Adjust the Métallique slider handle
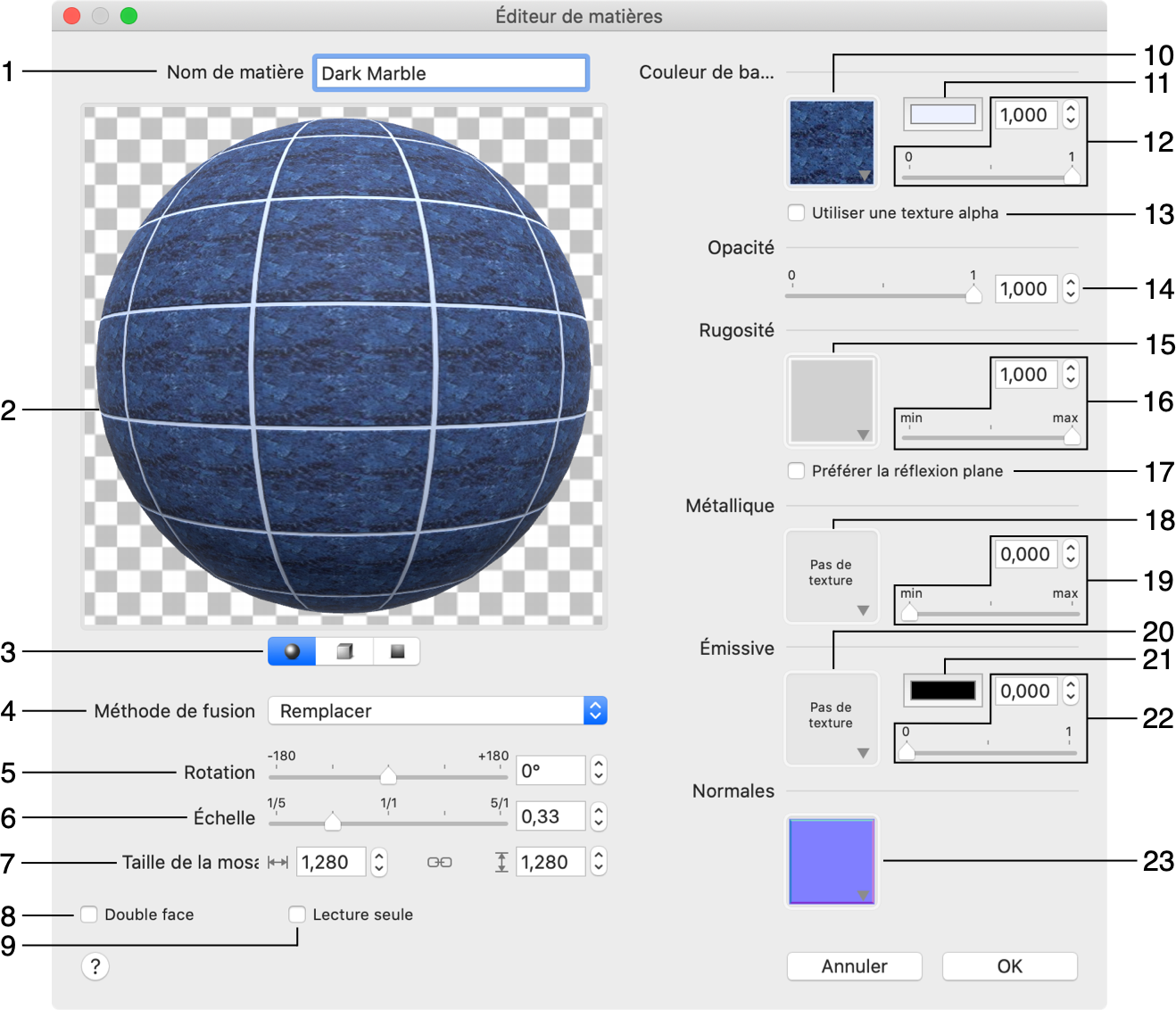1176x1010 pixels. click(x=909, y=611)
